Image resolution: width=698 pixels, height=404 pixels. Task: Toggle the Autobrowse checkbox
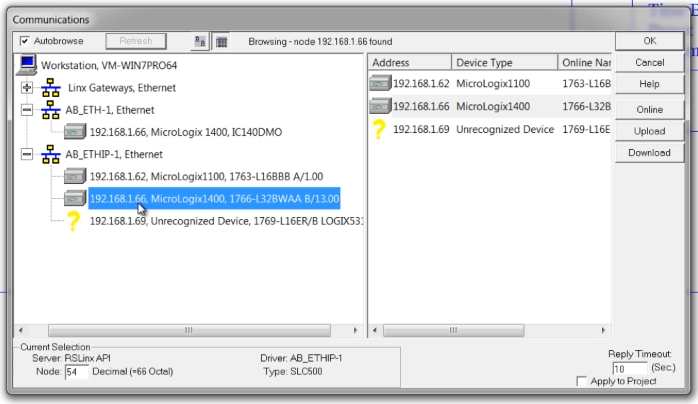(x=24, y=41)
